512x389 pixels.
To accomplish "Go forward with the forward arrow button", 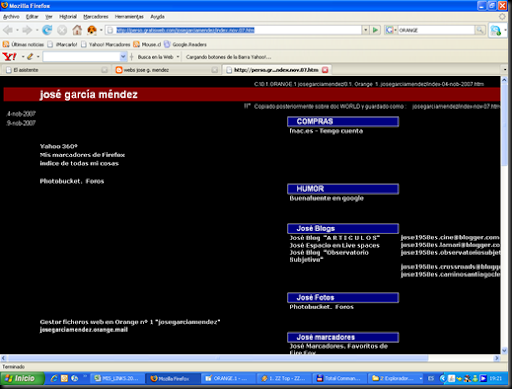I will click(27, 30).
